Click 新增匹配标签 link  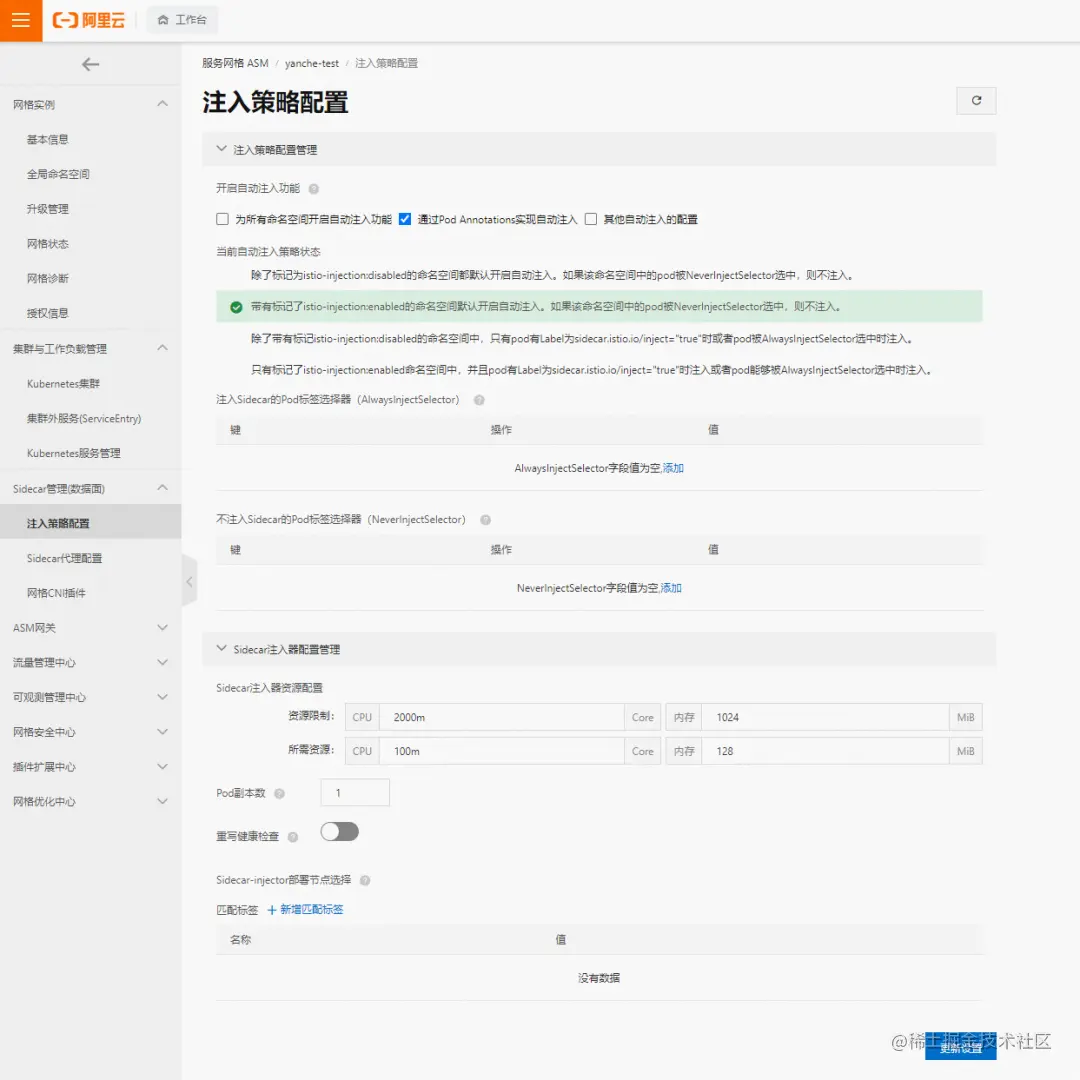(311, 910)
